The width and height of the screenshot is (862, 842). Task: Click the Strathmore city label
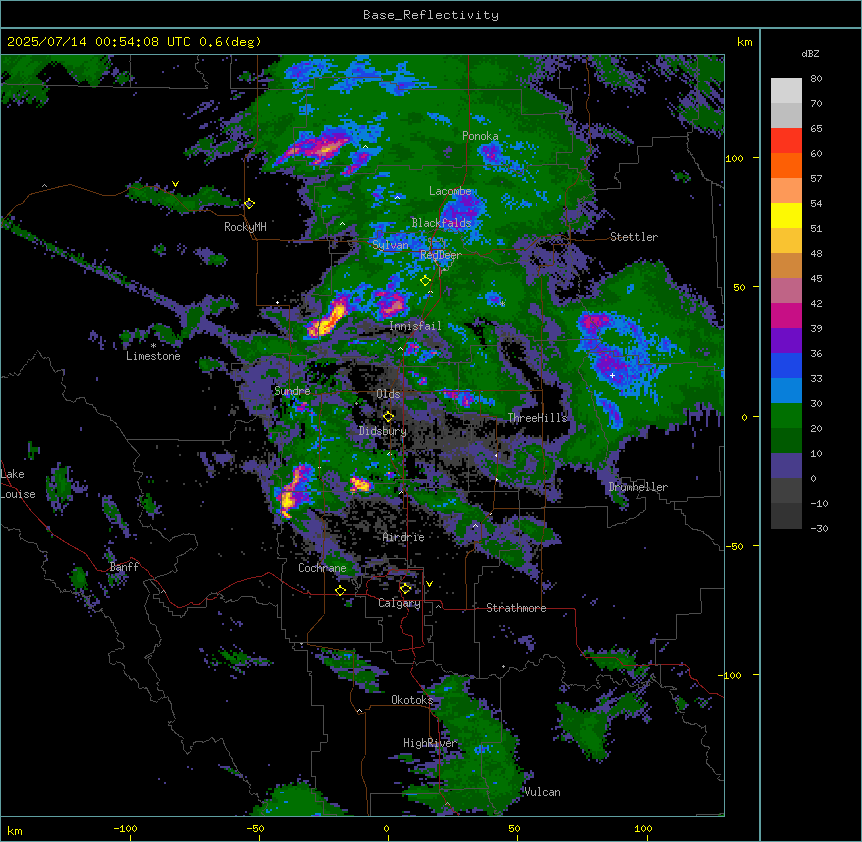point(516,608)
